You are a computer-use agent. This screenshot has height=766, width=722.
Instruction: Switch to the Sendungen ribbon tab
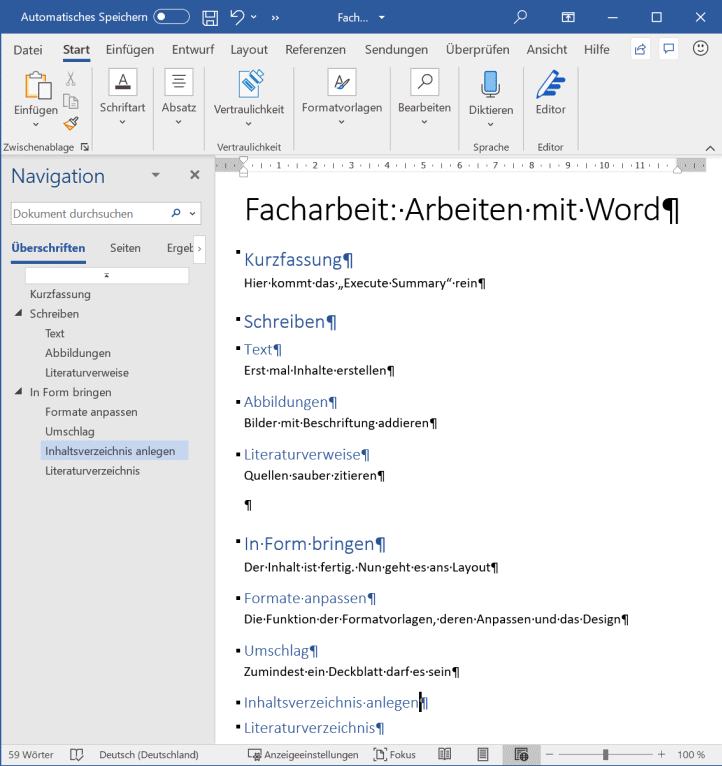point(396,50)
